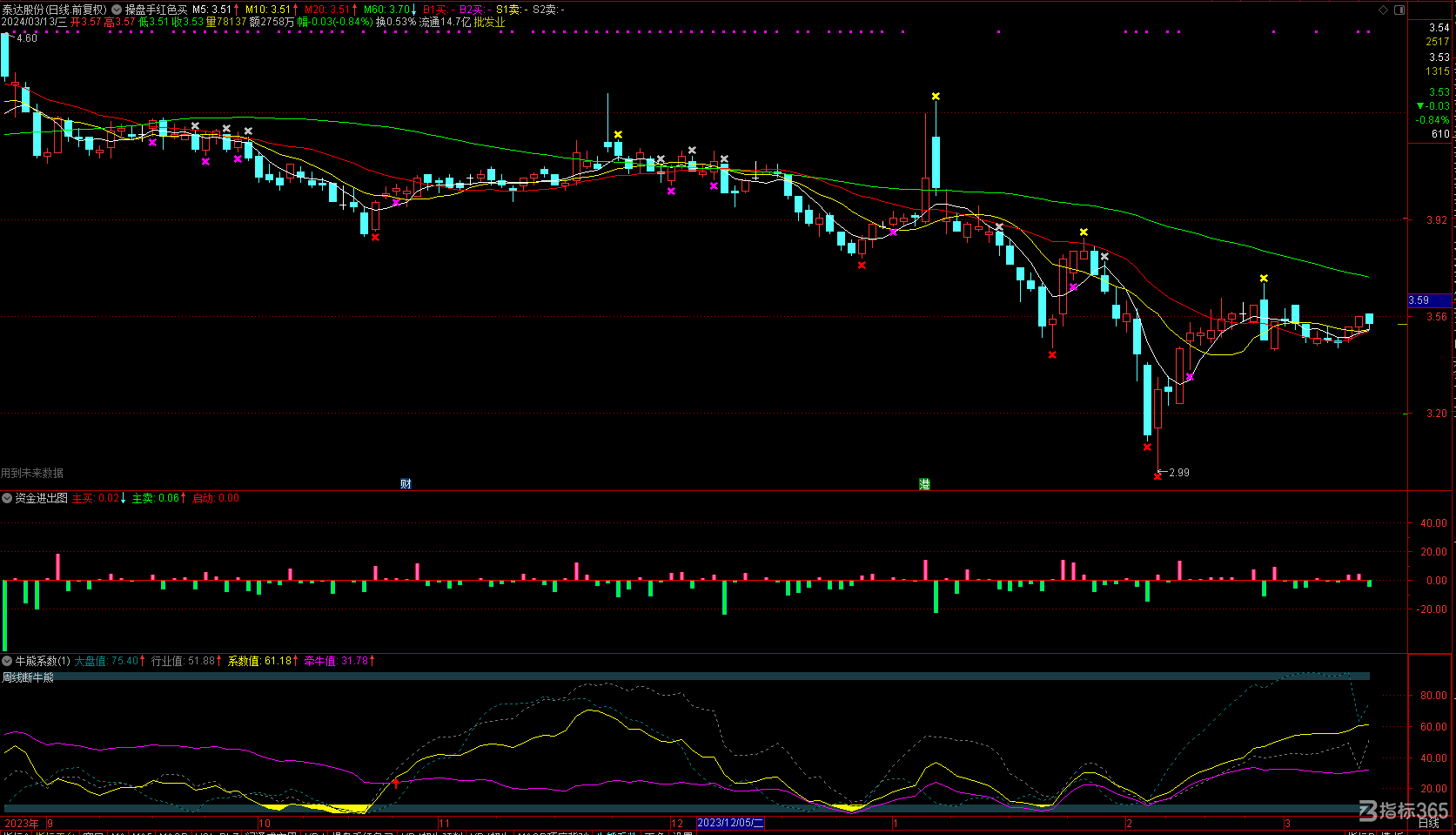Click the red X marker at the 2.99 low

pyautogui.click(x=1157, y=476)
